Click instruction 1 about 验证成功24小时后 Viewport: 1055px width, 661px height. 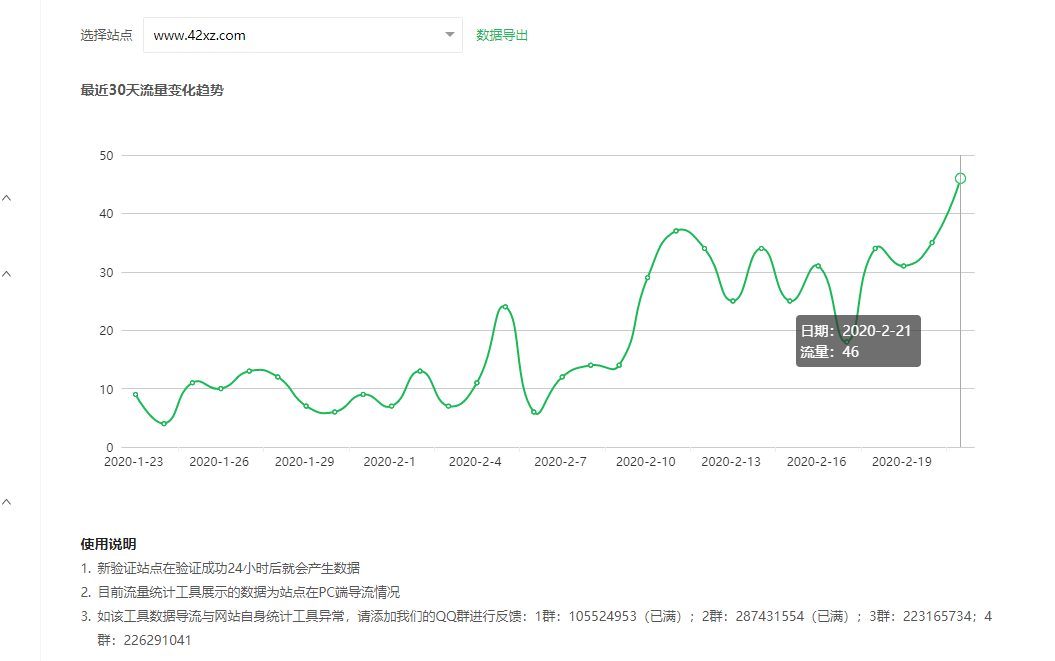pos(220,568)
